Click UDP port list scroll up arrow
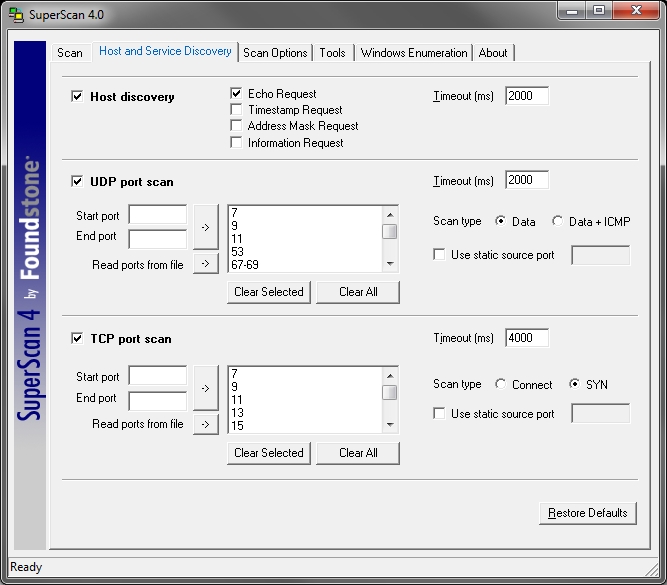This screenshot has width=667, height=585. (x=390, y=215)
